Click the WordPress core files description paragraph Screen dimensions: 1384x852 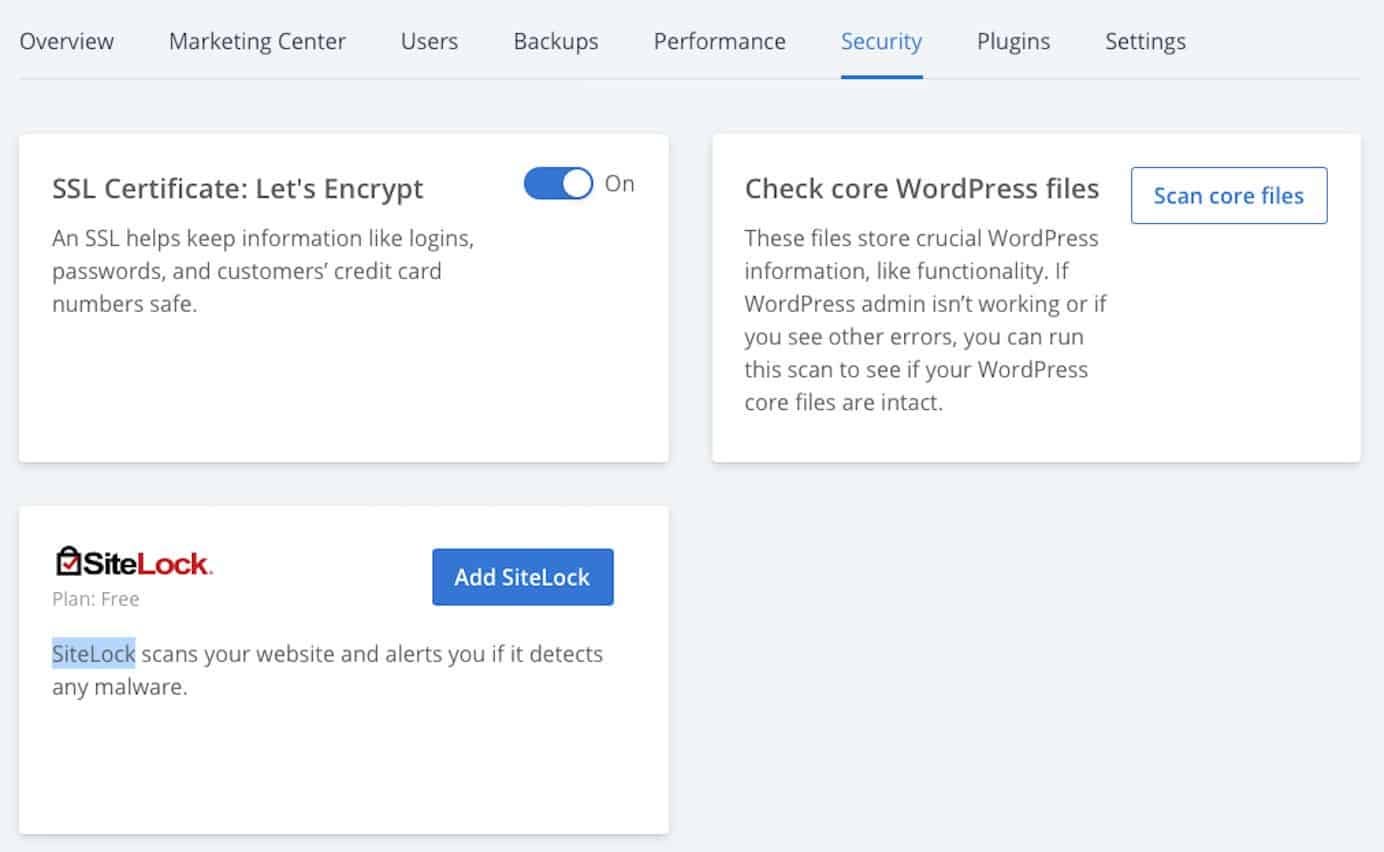pos(926,320)
